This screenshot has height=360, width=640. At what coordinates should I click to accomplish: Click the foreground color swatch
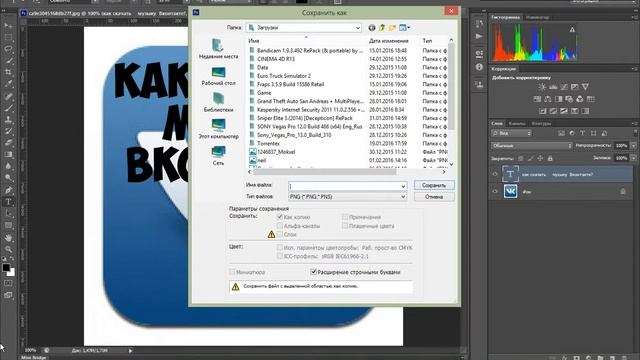(5, 268)
